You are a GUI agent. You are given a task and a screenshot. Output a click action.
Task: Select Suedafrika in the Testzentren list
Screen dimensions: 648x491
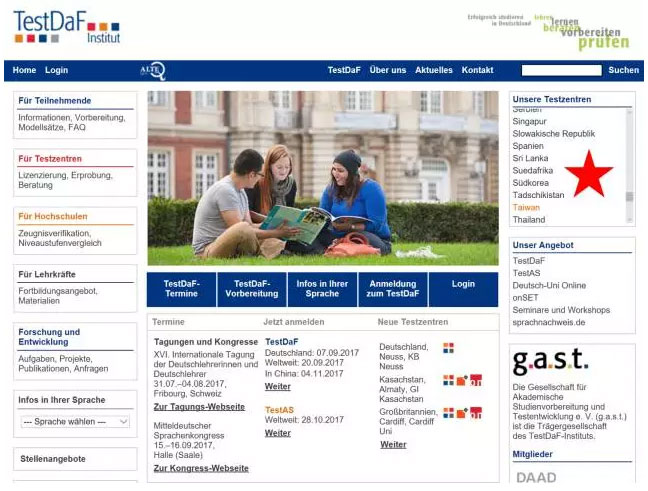533,170
